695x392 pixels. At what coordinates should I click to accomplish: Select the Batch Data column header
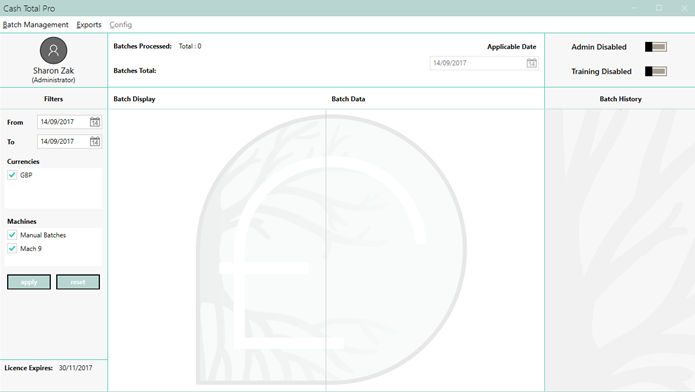(348, 99)
